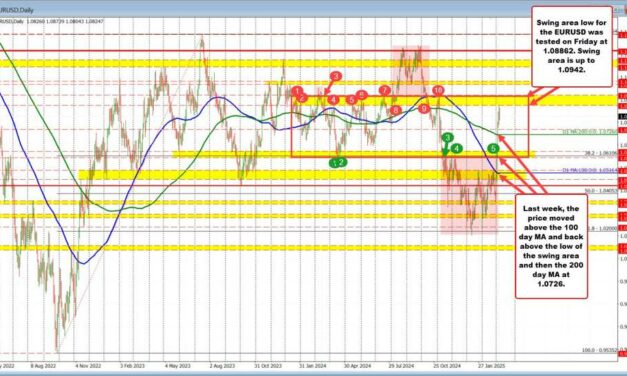Select the 100.0 - 0.95352 Fibonacci label
This screenshot has width=627, height=376.
point(600,350)
